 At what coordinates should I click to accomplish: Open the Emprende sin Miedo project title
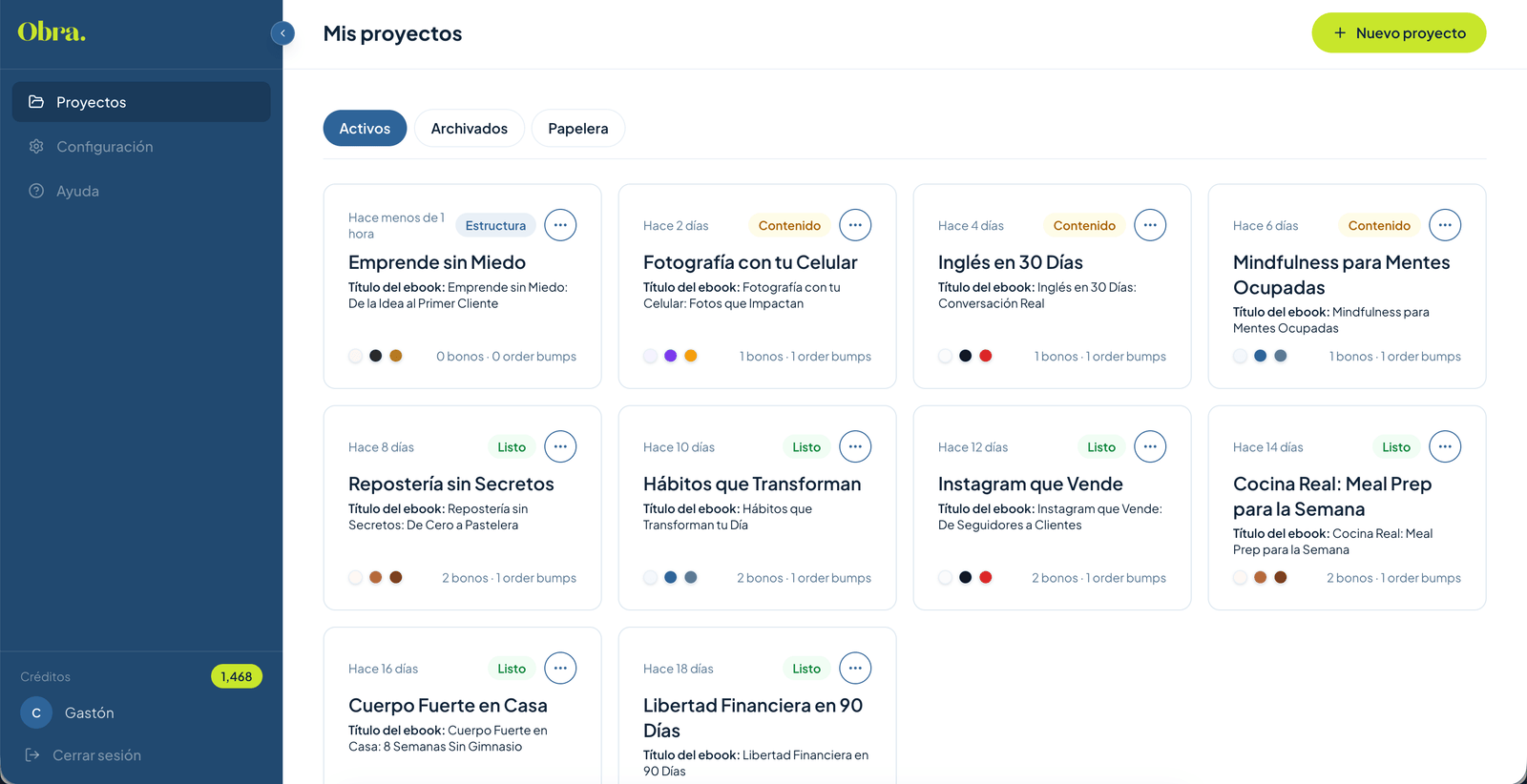click(437, 262)
